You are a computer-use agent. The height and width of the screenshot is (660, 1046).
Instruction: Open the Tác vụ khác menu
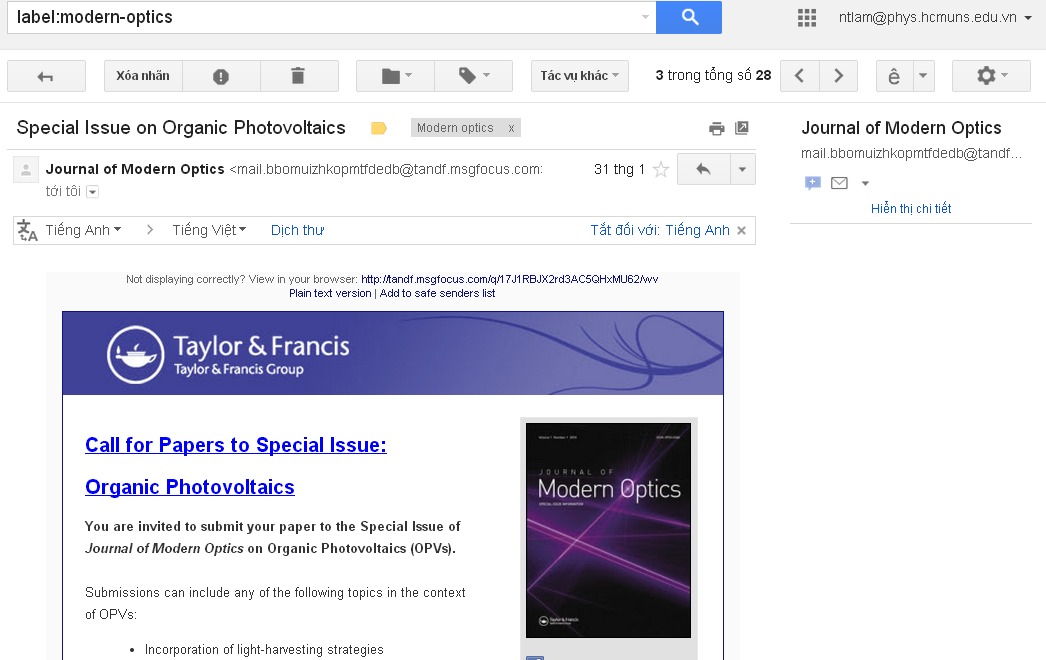(580, 76)
